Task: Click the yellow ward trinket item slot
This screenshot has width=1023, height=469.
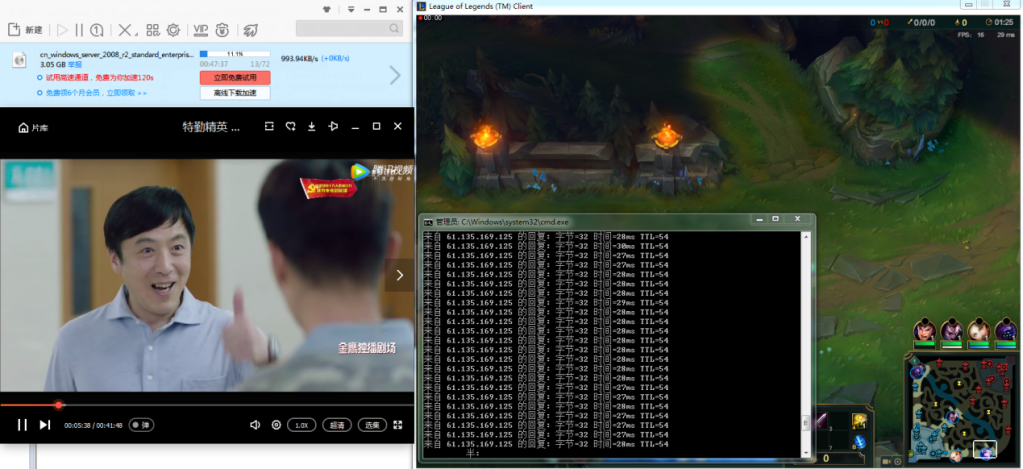Action: 859,421
